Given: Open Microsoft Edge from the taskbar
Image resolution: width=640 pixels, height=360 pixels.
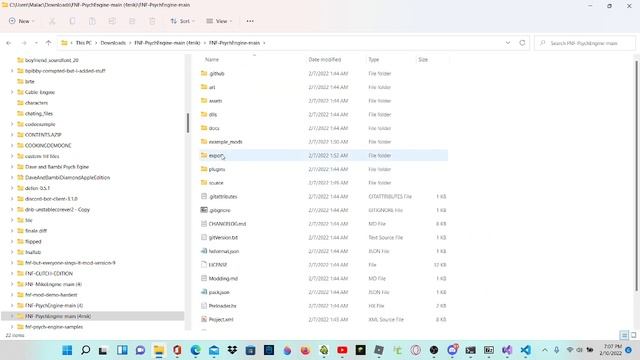Looking at the screenshot, I should point(196,350).
